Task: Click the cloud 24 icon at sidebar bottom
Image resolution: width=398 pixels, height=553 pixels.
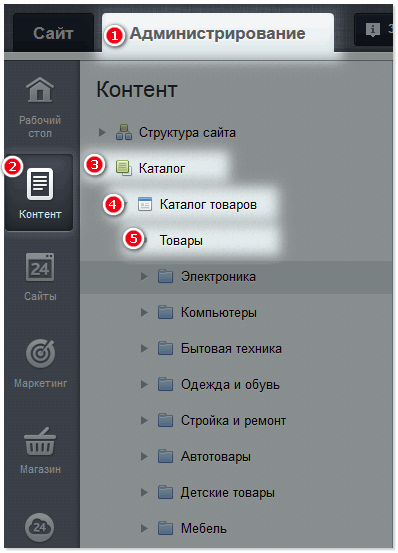Action: pyautogui.click(x=39, y=527)
